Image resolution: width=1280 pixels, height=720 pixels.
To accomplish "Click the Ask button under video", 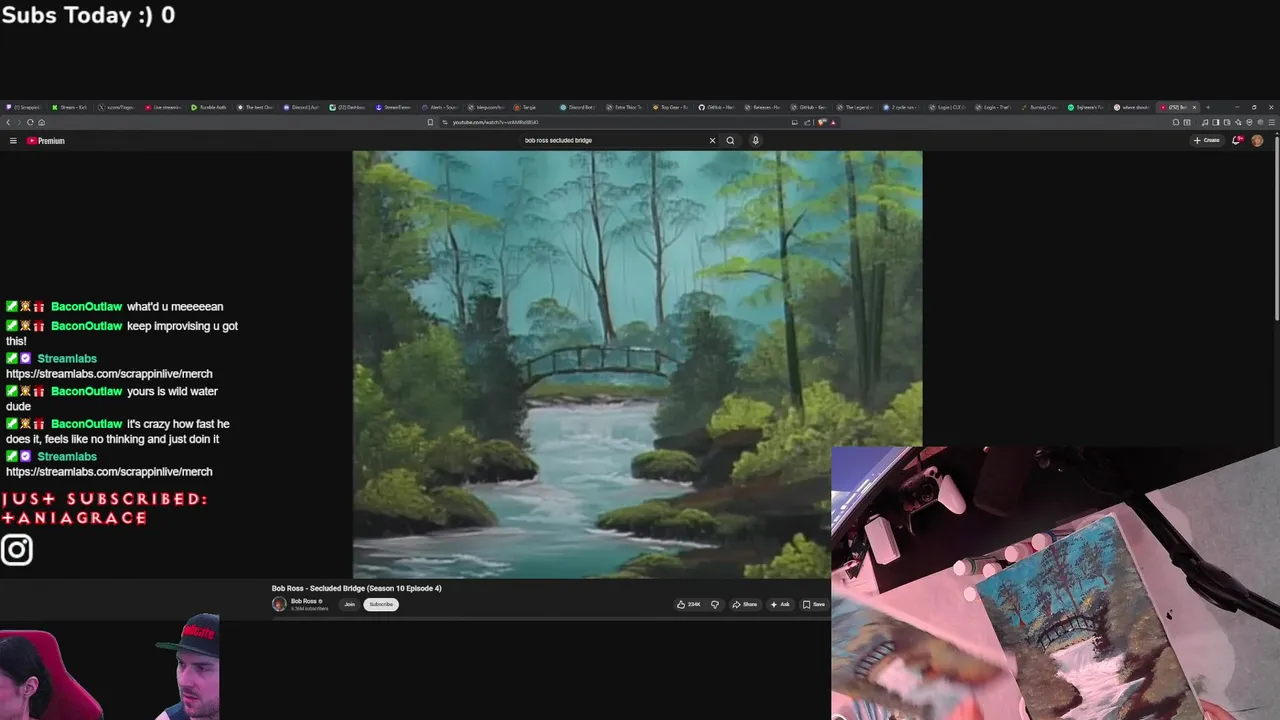I will point(780,604).
